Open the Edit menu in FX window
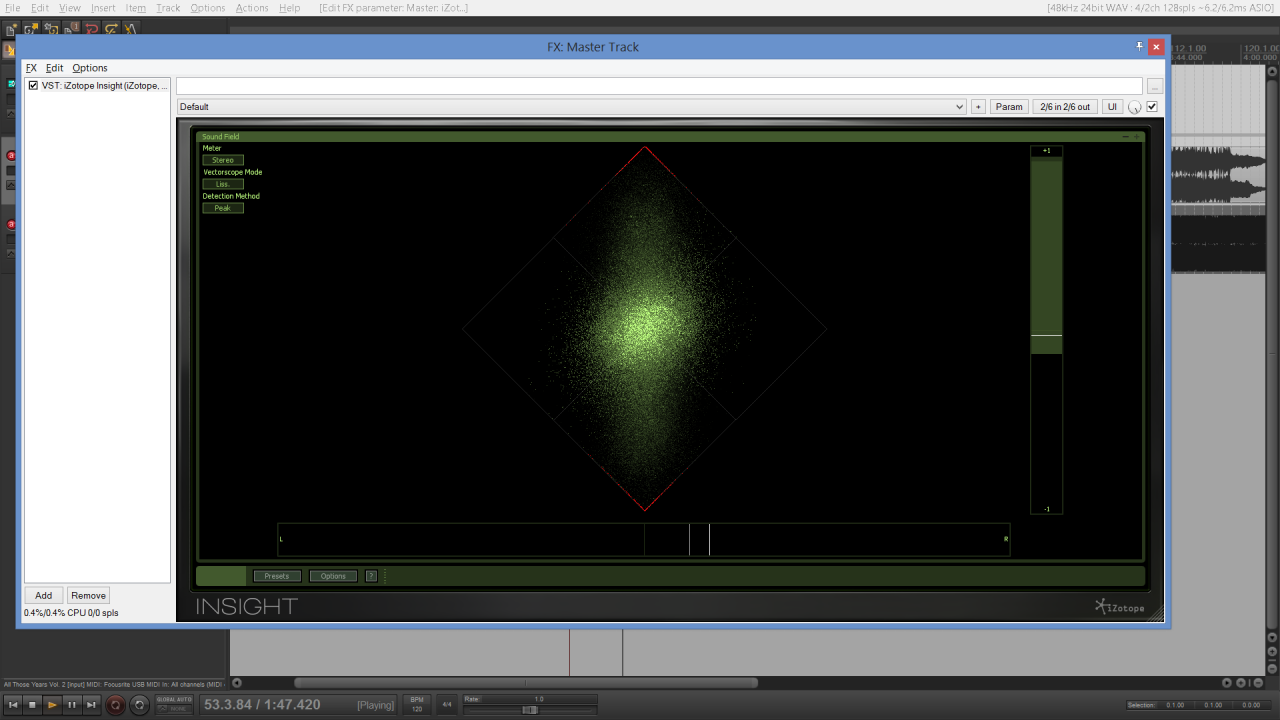Image resolution: width=1280 pixels, height=720 pixels. [x=54, y=68]
